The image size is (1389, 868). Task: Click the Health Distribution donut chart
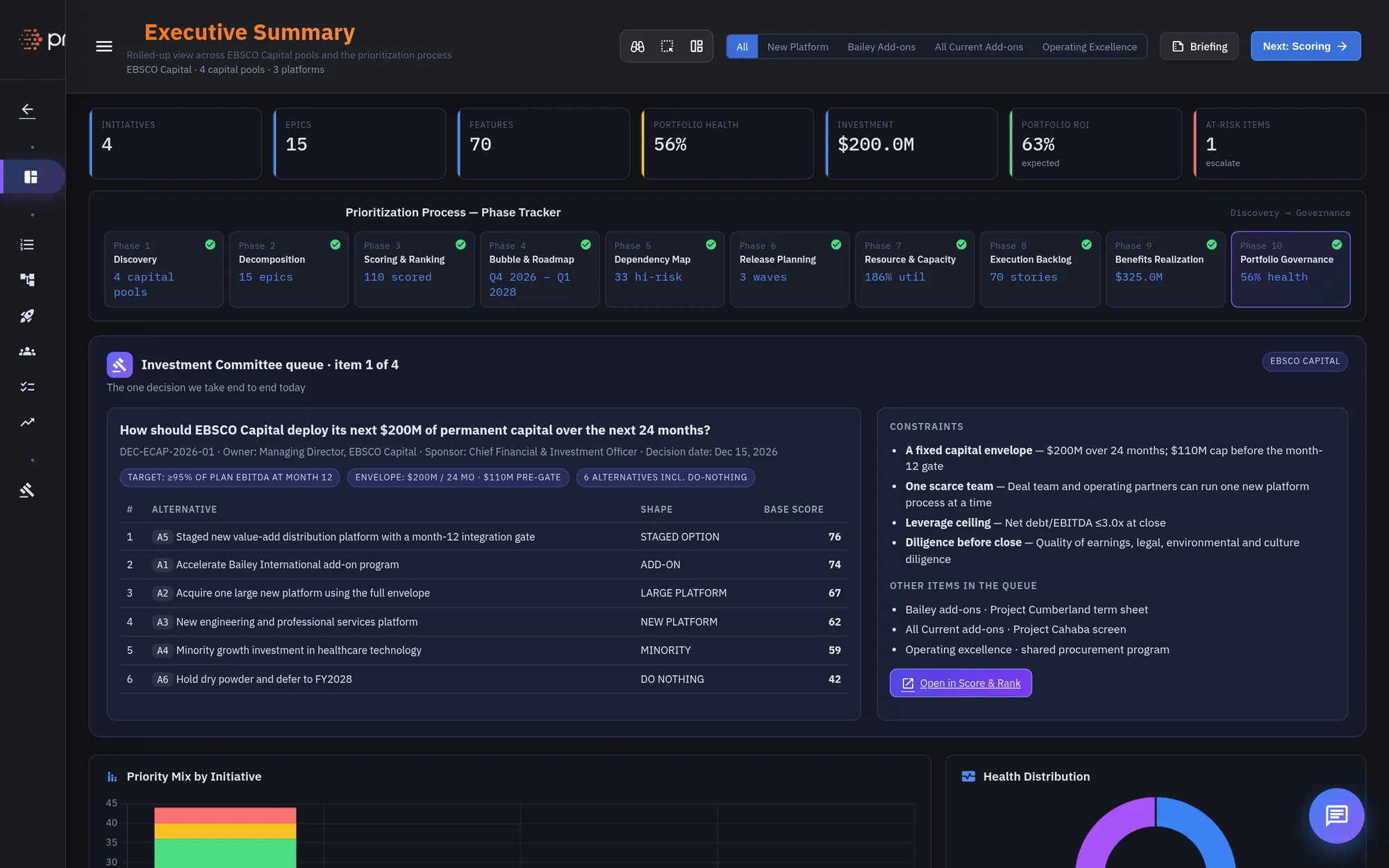point(1156,833)
